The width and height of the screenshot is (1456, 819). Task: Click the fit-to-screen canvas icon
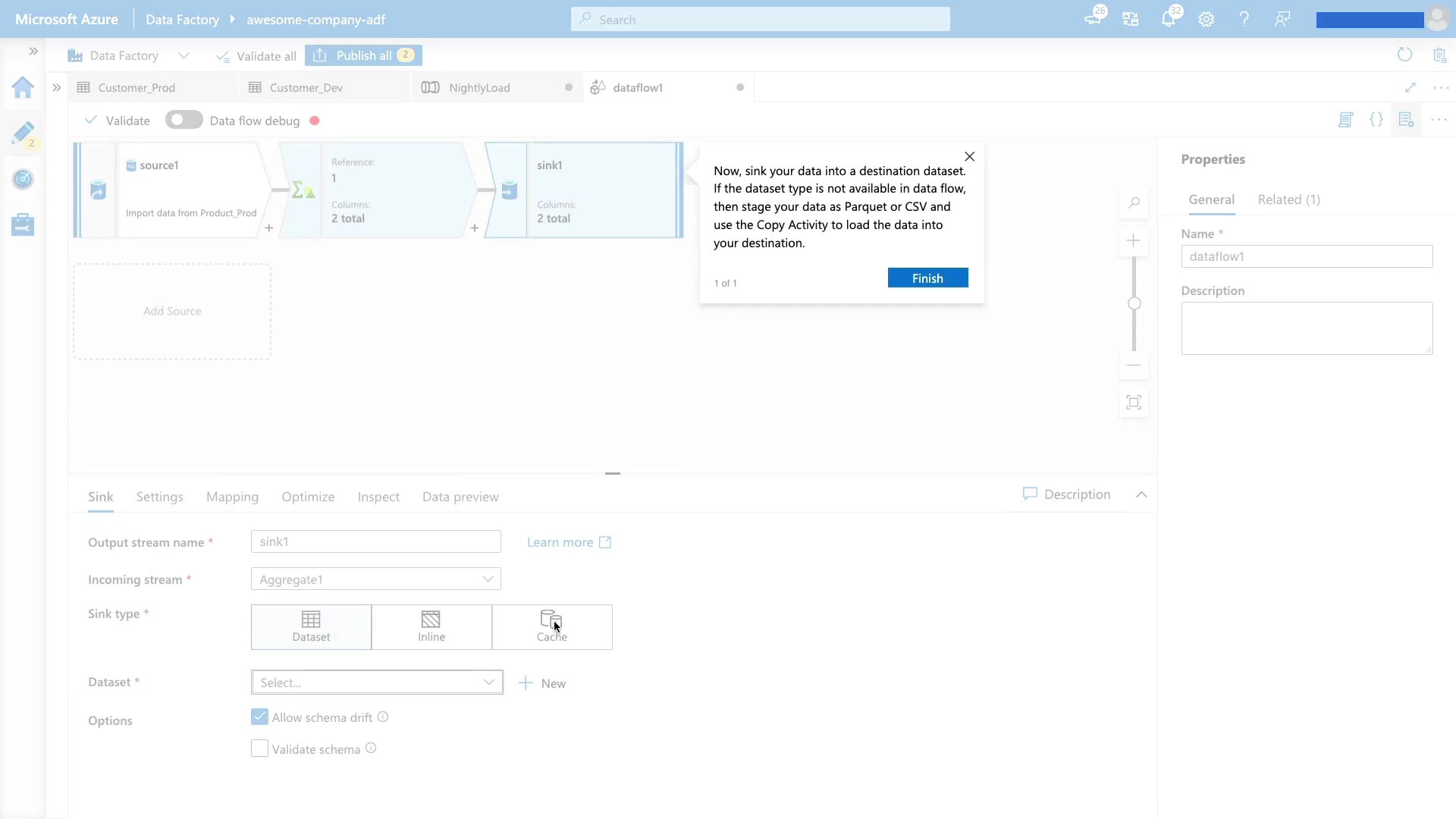[1134, 403]
